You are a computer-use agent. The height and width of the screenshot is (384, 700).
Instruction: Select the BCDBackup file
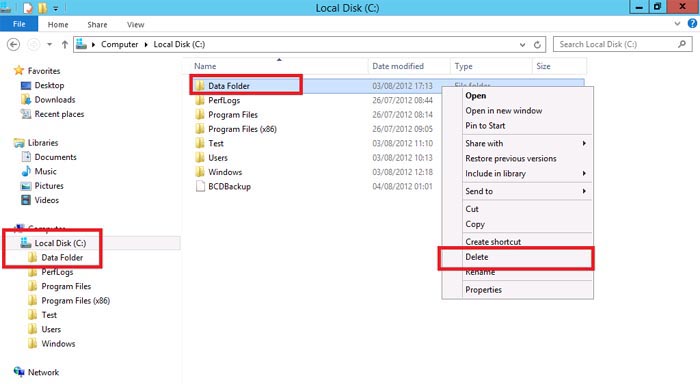[x=229, y=186]
